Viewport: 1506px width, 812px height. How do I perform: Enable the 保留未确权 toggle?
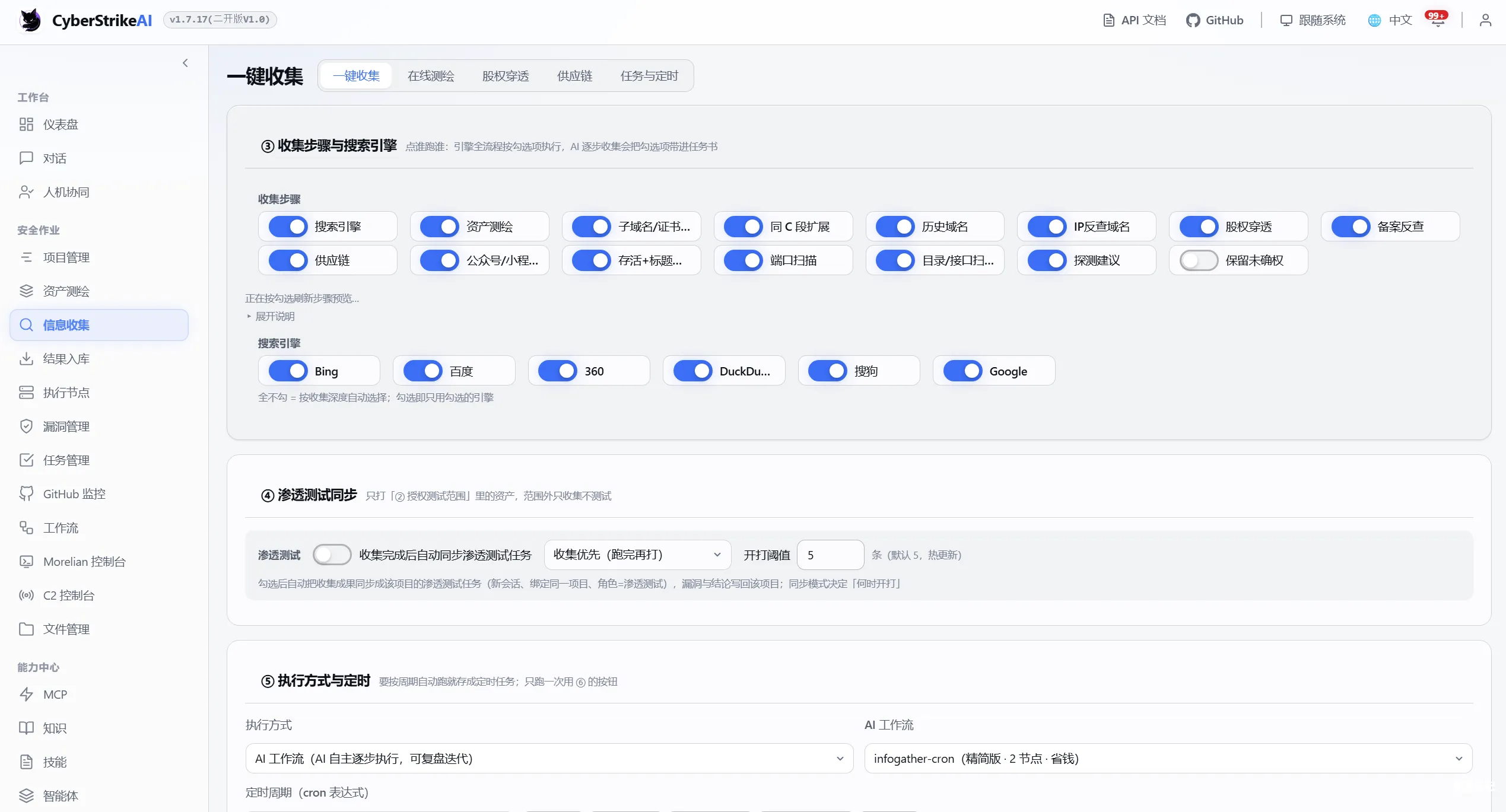[1199, 260]
